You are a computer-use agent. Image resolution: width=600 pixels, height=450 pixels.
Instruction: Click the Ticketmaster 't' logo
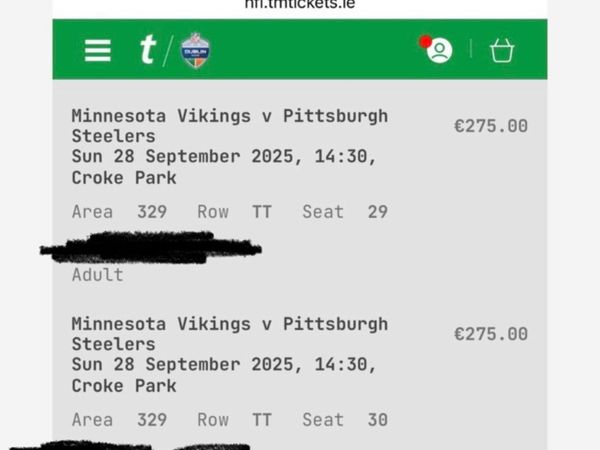148,49
